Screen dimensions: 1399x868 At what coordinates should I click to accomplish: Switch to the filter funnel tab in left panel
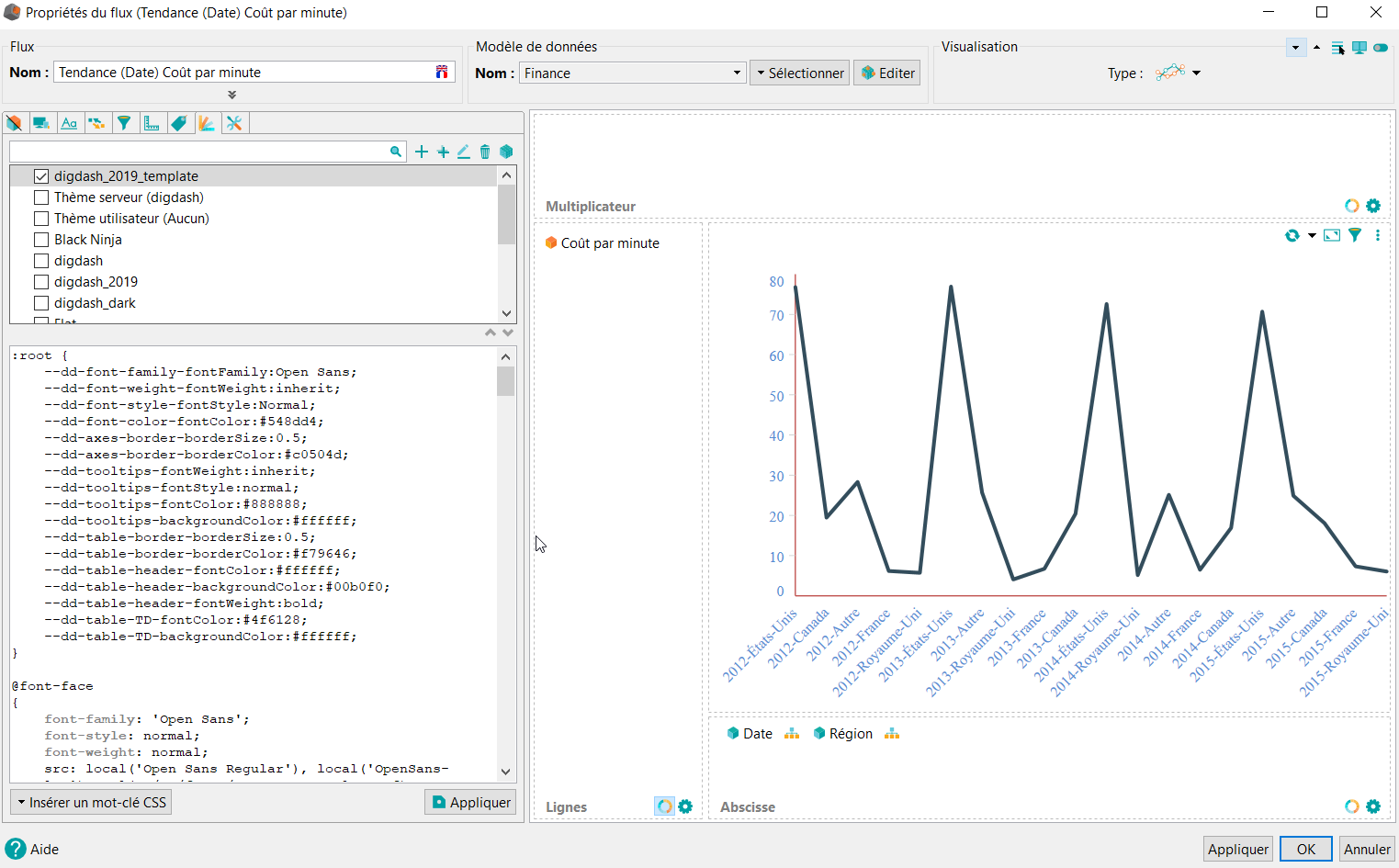click(x=124, y=123)
